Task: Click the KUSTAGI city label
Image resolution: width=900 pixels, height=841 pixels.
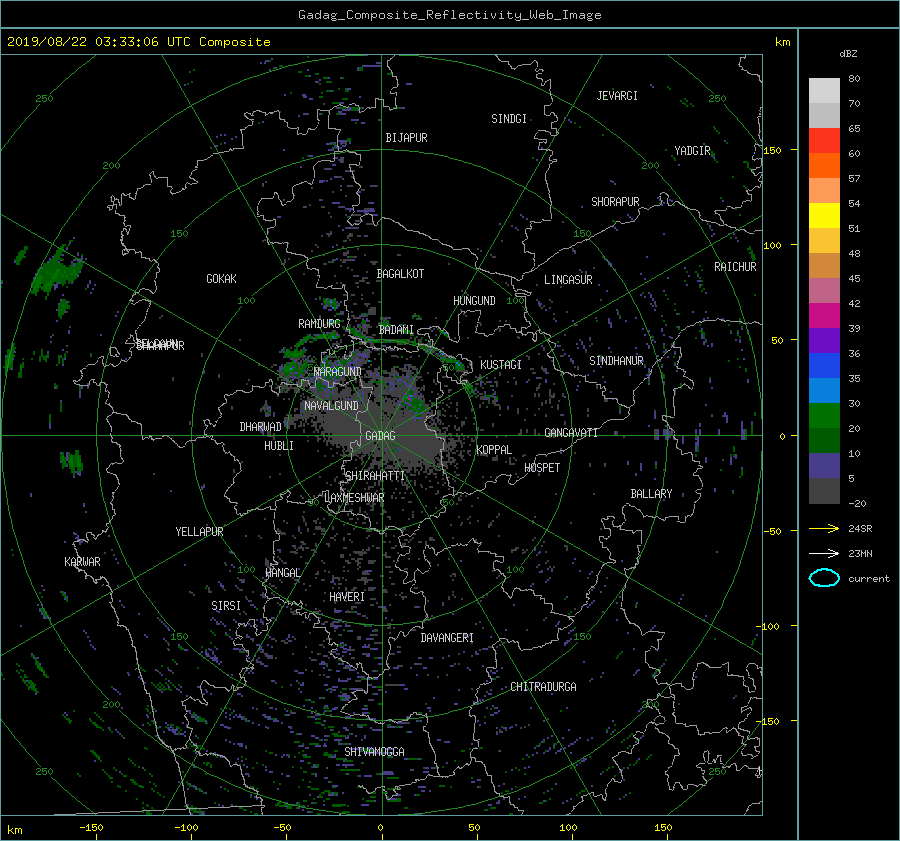Action: pos(501,365)
